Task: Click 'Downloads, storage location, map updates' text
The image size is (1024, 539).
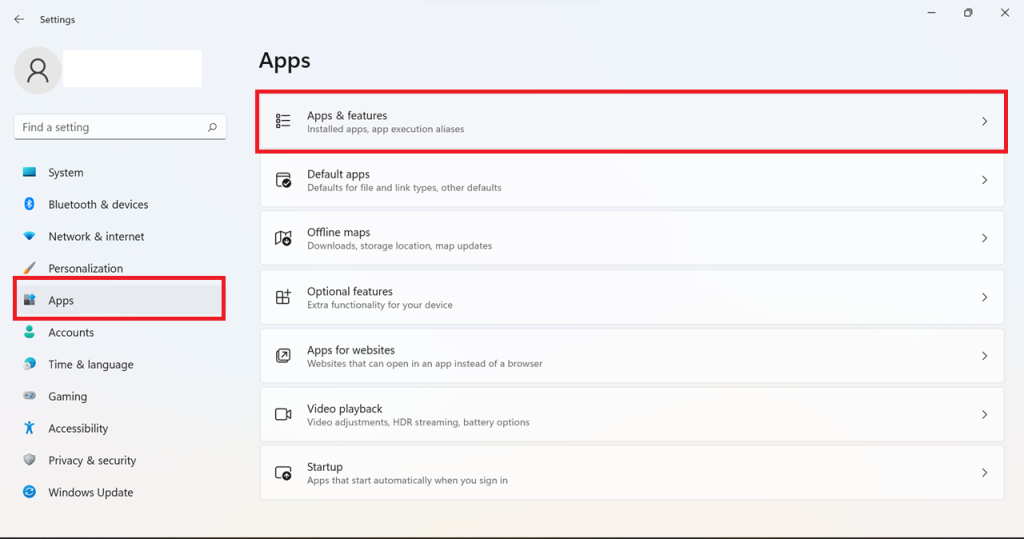Action: click(x=399, y=246)
